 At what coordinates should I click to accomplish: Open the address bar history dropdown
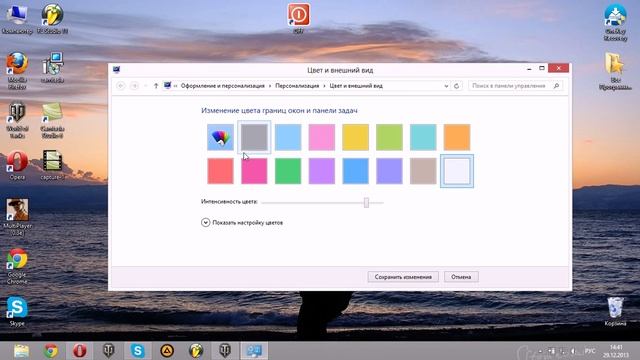point(446,86)
